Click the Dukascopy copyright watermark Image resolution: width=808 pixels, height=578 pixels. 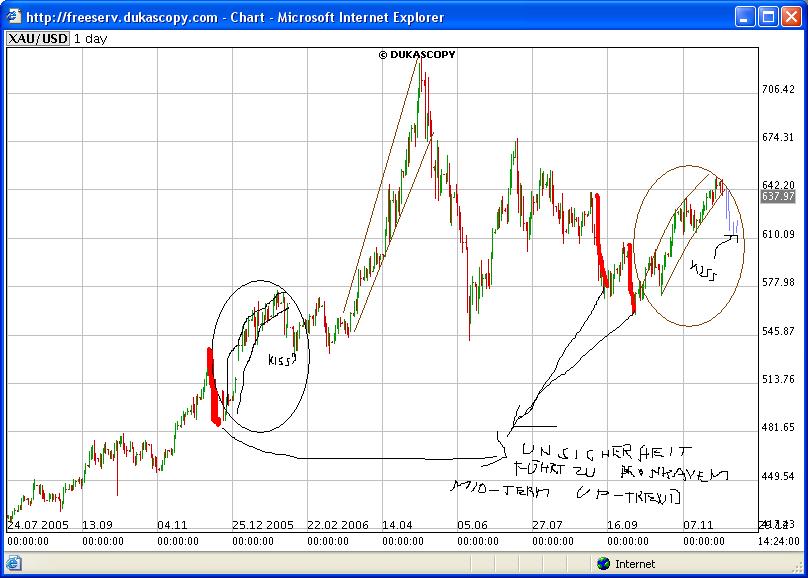(416, 55)
